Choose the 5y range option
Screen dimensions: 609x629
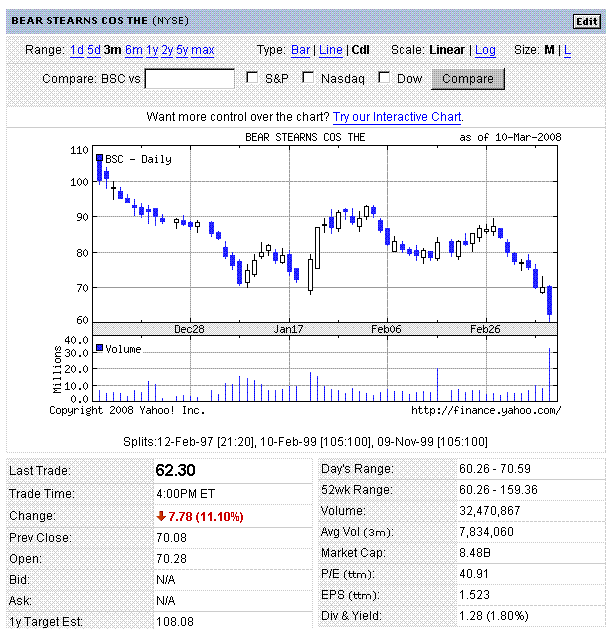click(182, 50)
